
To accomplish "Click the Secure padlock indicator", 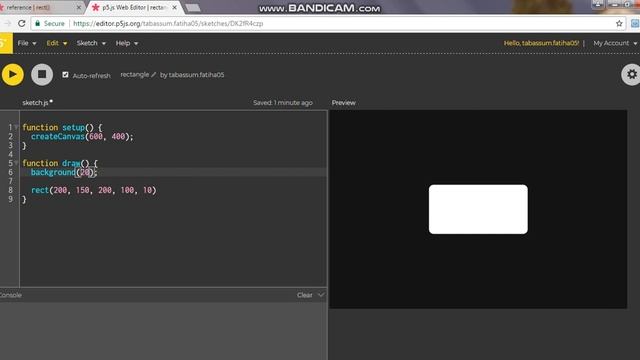I will pos(49,24).
